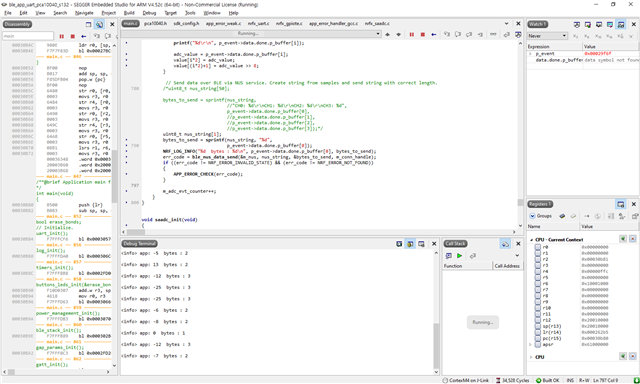Toggle highlighted icon in Registers 1 header
640x384 pixels.
620,204
